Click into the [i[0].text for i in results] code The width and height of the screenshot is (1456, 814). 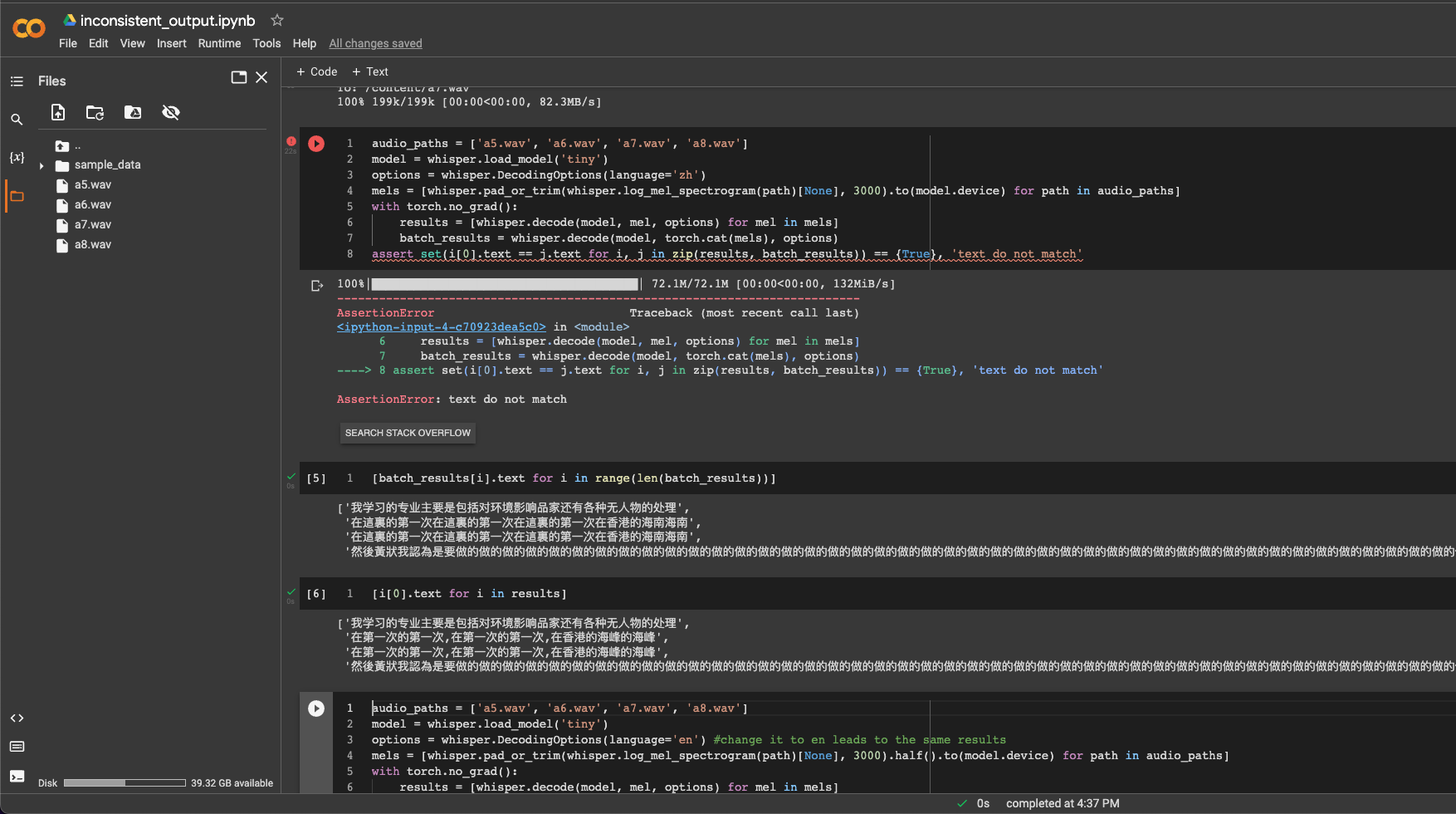(469, 594)
